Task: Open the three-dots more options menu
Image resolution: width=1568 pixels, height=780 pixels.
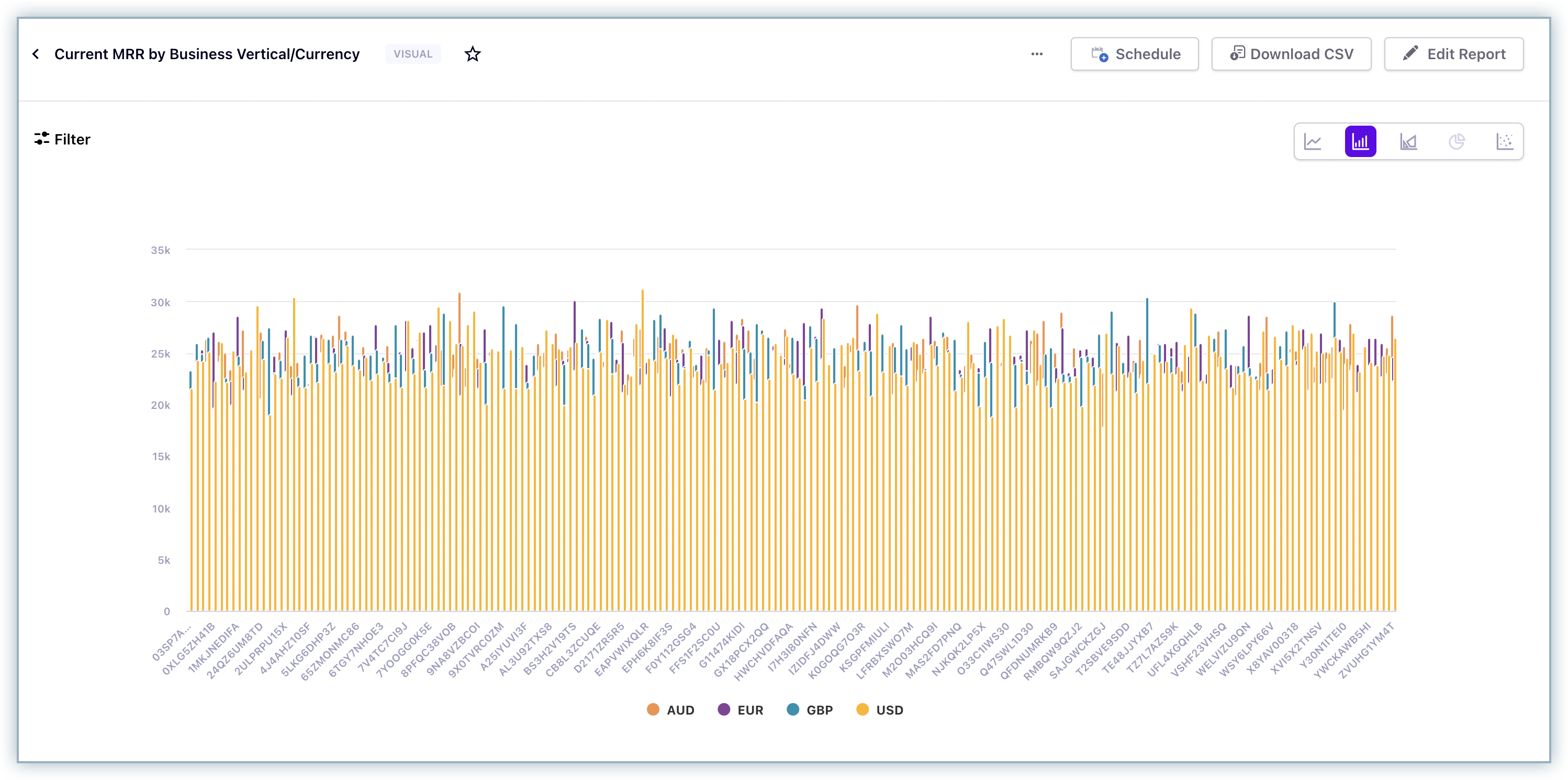Action: (1037, 54)
